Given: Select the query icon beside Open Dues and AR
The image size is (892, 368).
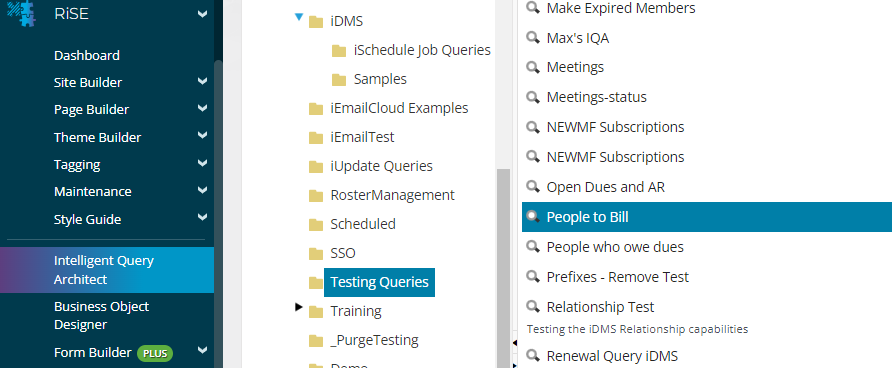Looking at the screenshot, I should coord(532,187).
